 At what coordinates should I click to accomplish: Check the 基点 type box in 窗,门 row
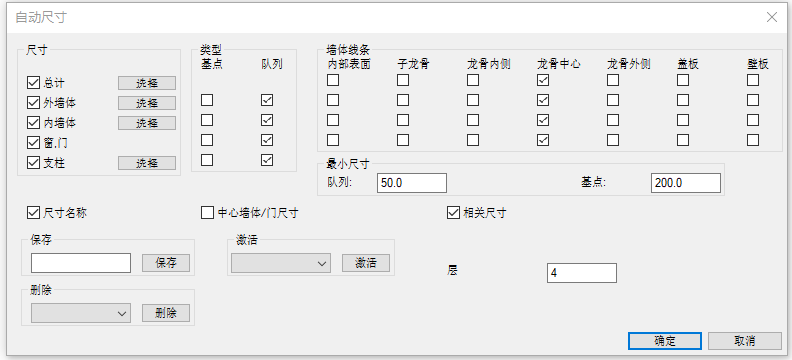[207, 140]
